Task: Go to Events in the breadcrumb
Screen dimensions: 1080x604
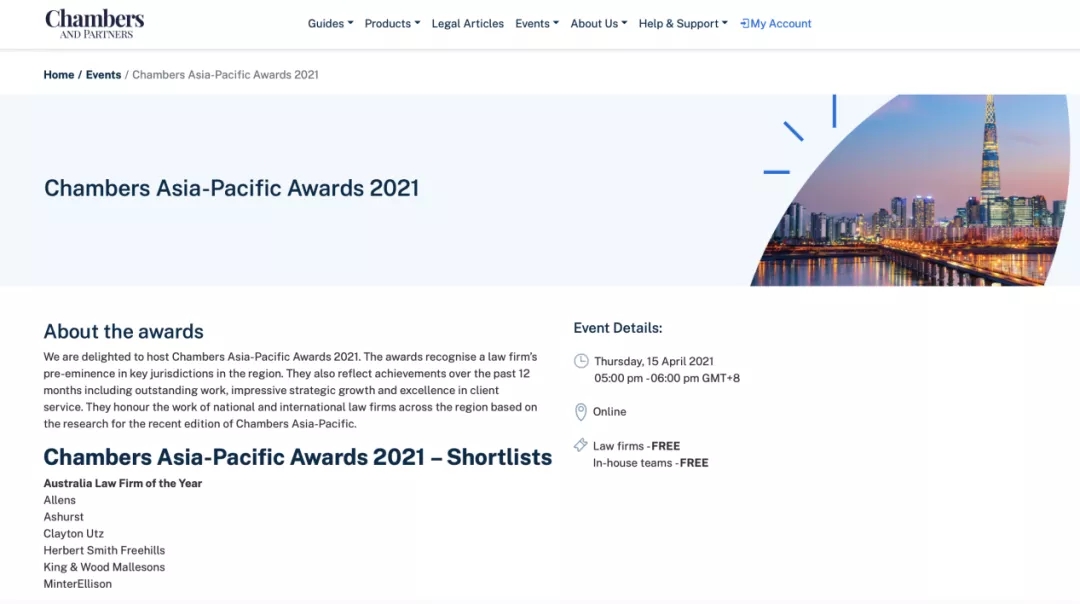Action: tap(103, 74)
